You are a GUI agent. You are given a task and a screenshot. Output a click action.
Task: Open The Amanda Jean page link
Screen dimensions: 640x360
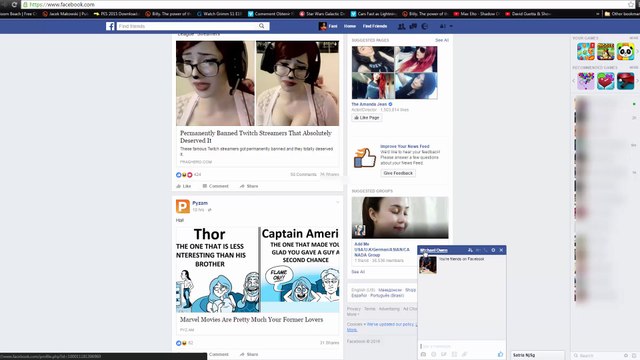369,104
